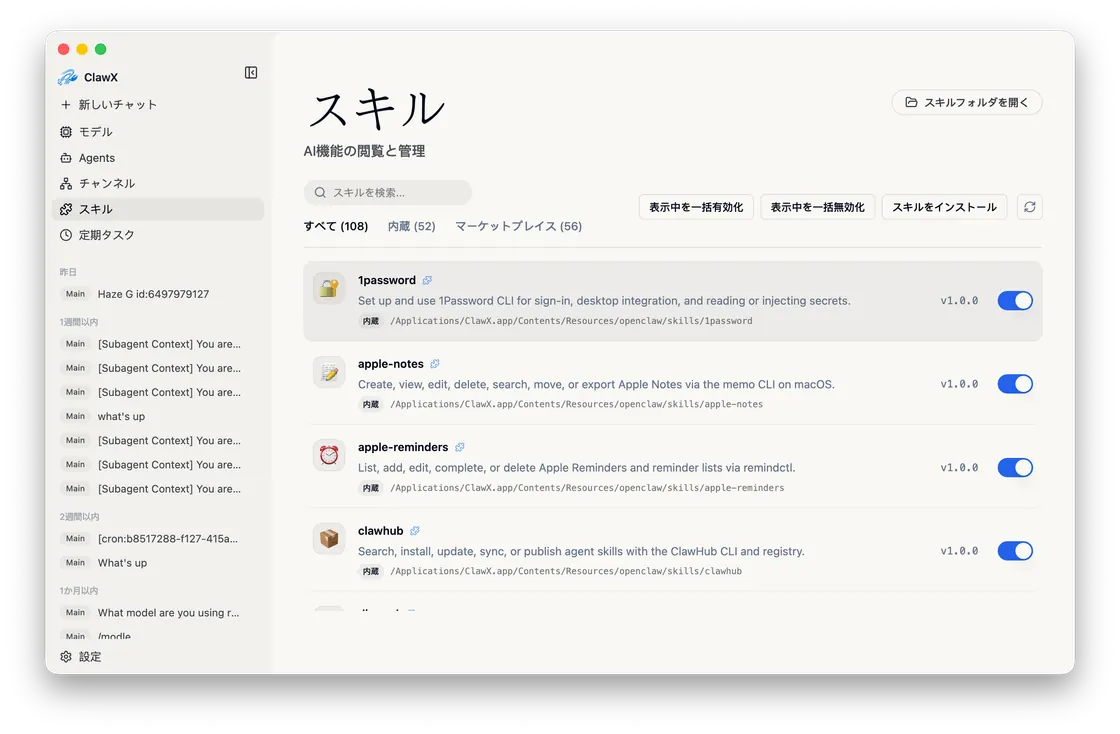Refresh the skills list with refresh icon
1120x734 pixels.
coord(1029,207)
